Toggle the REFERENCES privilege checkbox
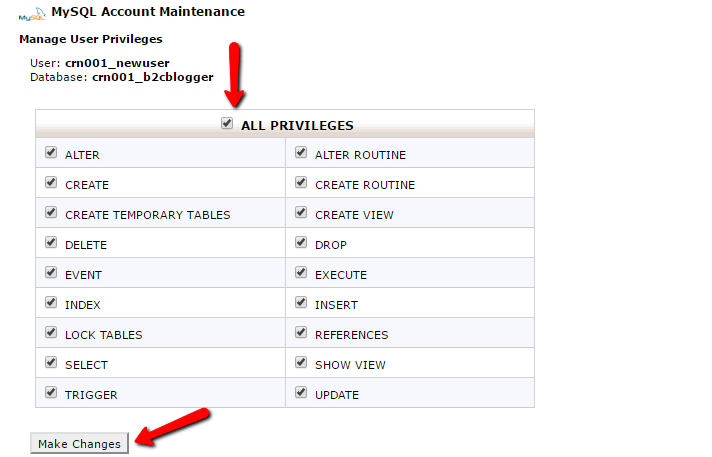Viewport: 712px width, 457px height. (x=301, y=332)
